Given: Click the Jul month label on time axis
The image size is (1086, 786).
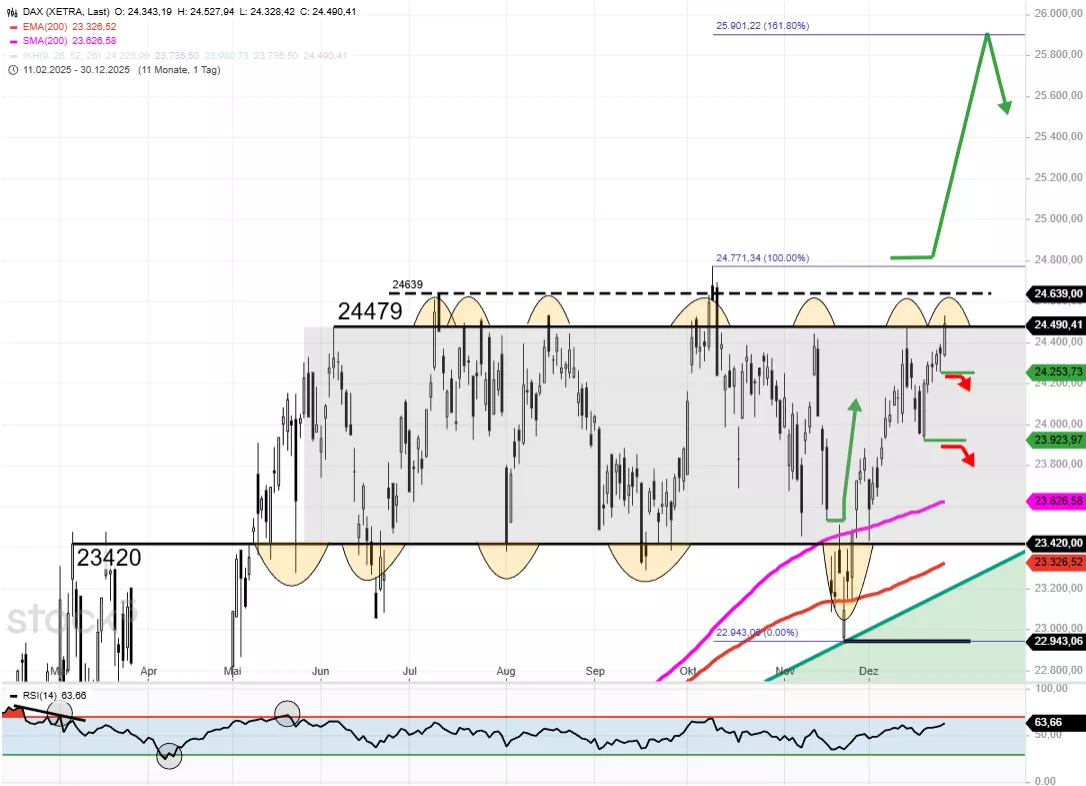Looking at the screenshot, I should [x=410, y=672].
